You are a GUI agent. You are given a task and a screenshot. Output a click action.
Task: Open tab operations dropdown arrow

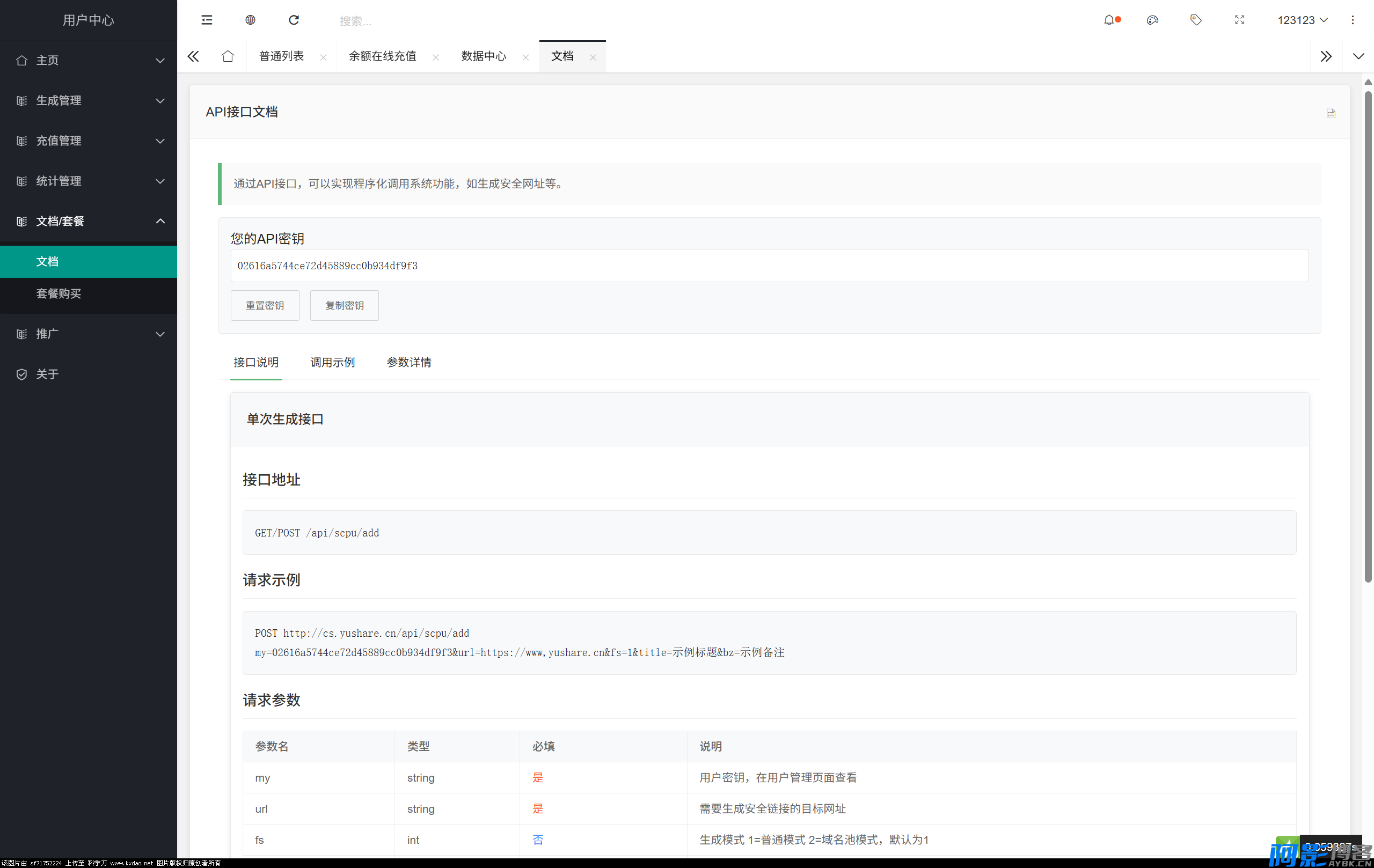pyautogui.click(x=1358, y=56)
